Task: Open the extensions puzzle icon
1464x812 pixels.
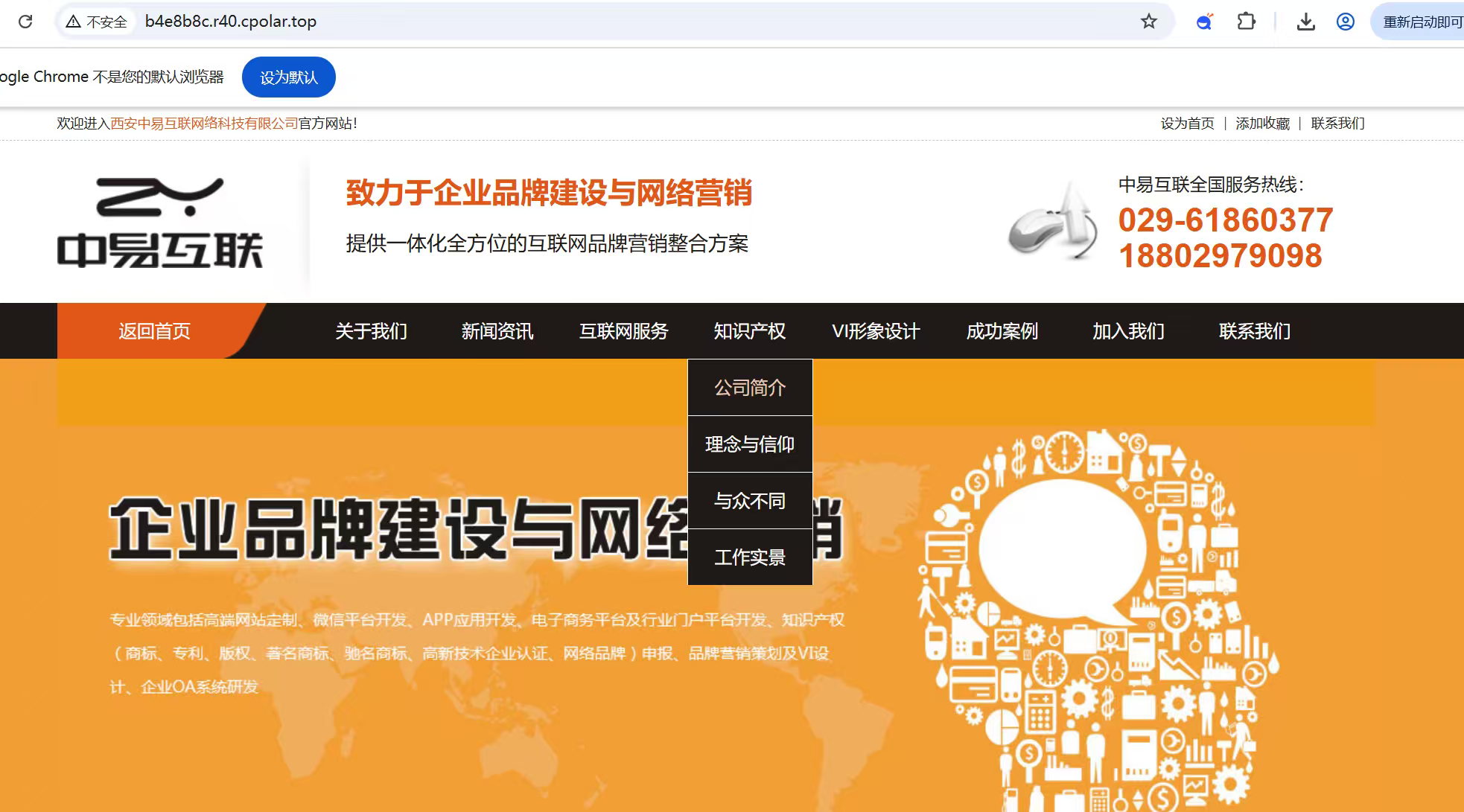Action: click(1246, 22)
